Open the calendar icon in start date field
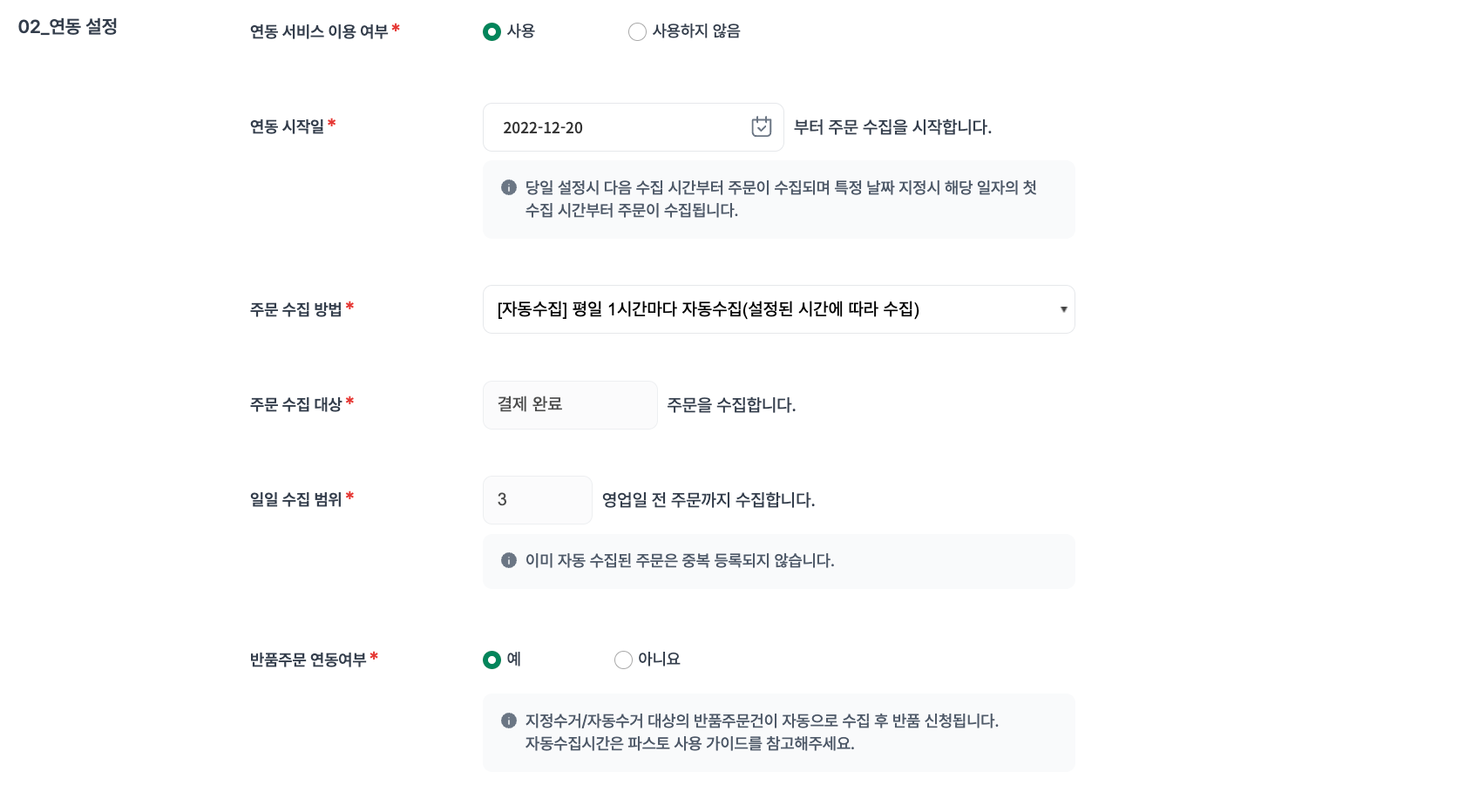This screenshot has width=1478, height=812. tap(762, 127)
